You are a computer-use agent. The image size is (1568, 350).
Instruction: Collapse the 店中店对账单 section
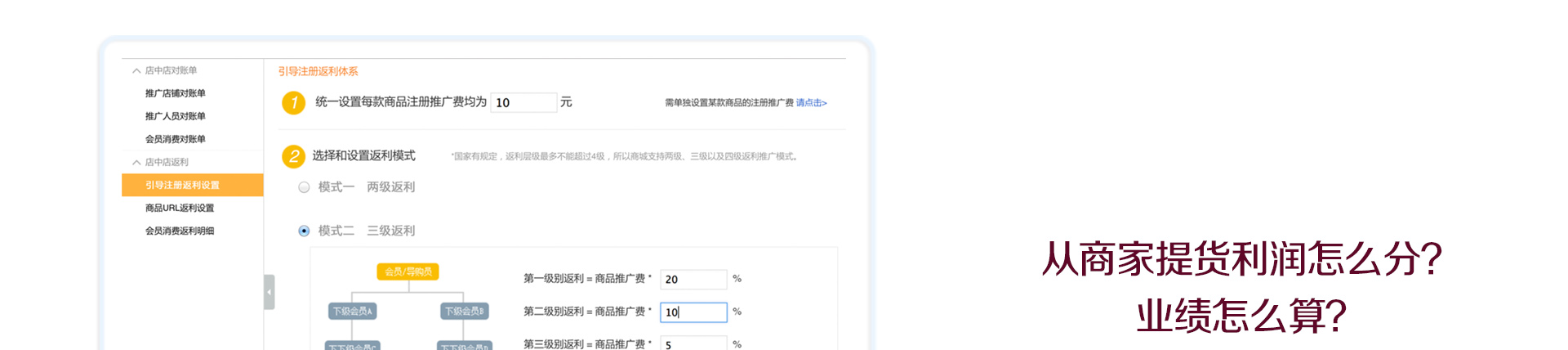click(x=137, y=71)
